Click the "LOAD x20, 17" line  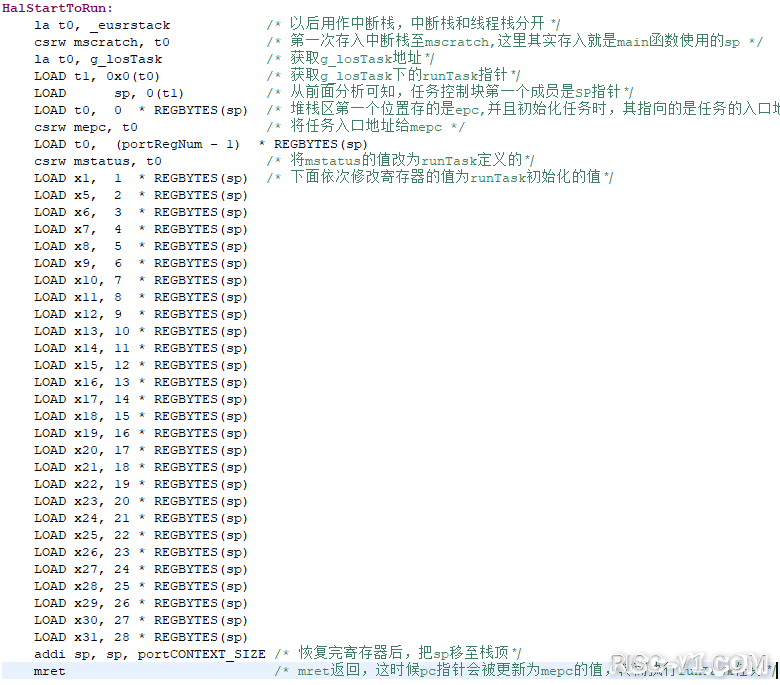141,450
